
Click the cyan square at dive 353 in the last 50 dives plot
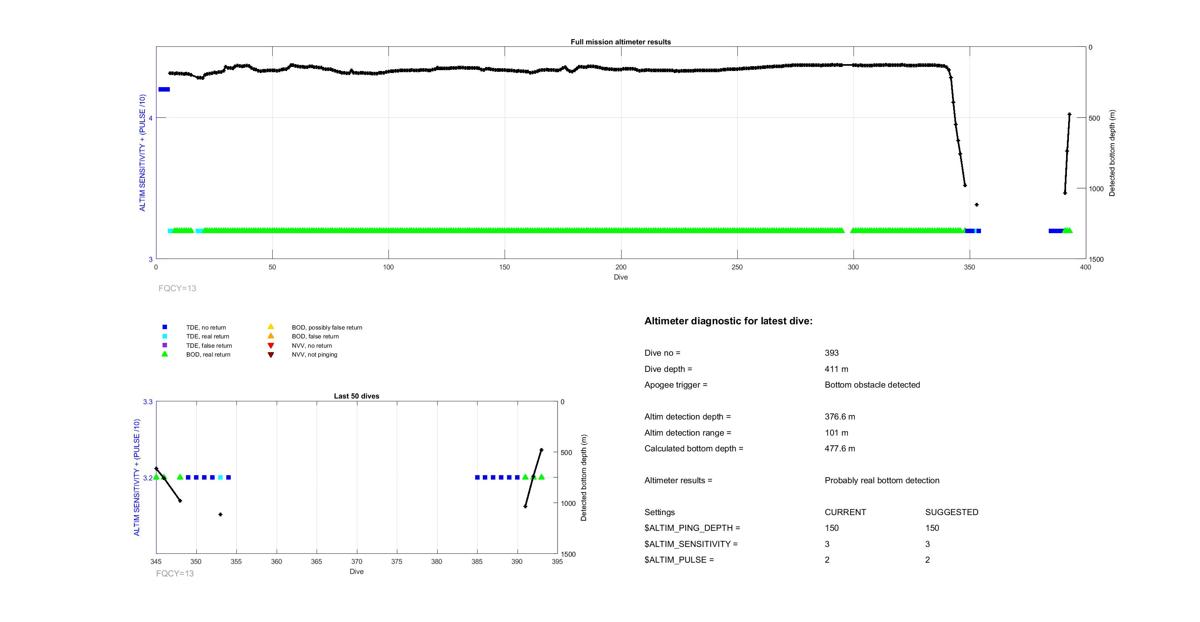220,477
